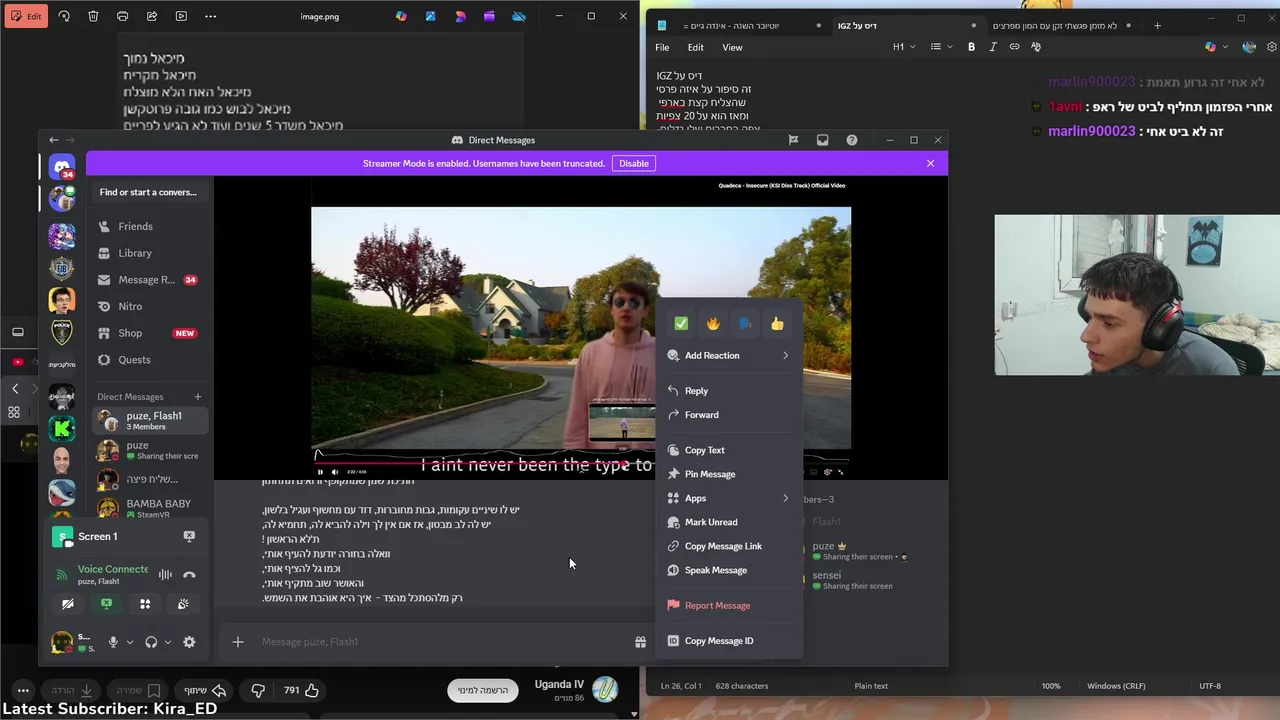Open the Friends list in Discord
This screenshot has width=1280, height=720.
click(x=148, y=226)
